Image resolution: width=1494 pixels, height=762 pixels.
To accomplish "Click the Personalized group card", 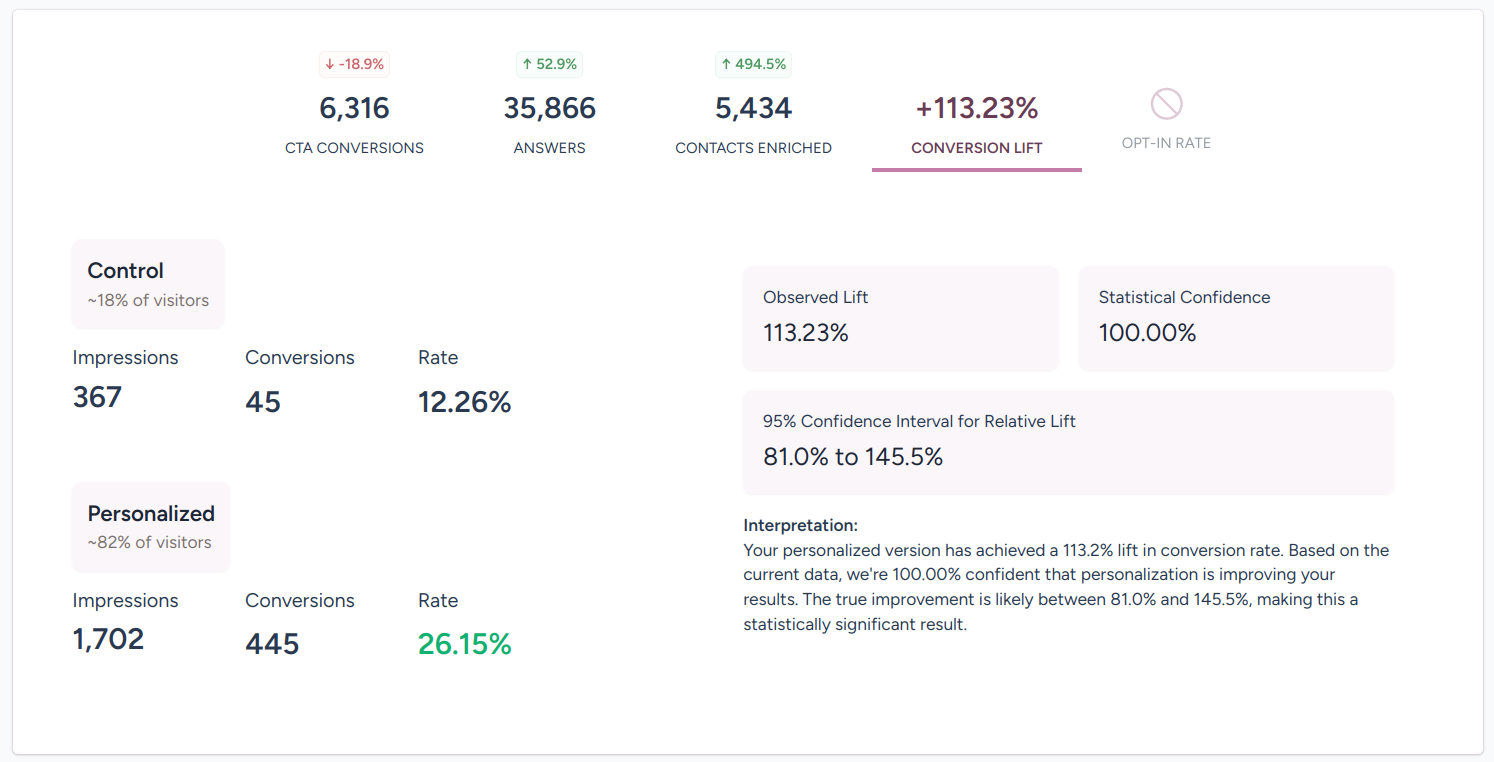I will [x=151, y=527].
